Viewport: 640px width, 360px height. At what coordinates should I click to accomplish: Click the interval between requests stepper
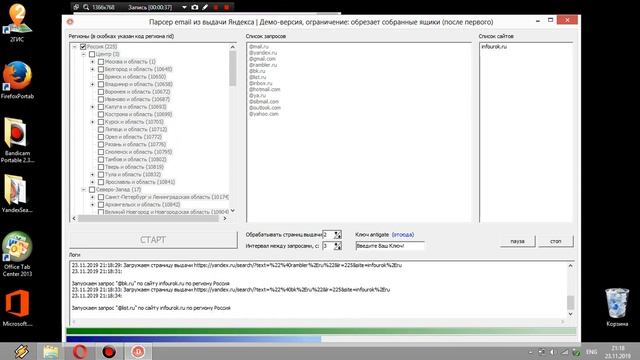(338, 246)
